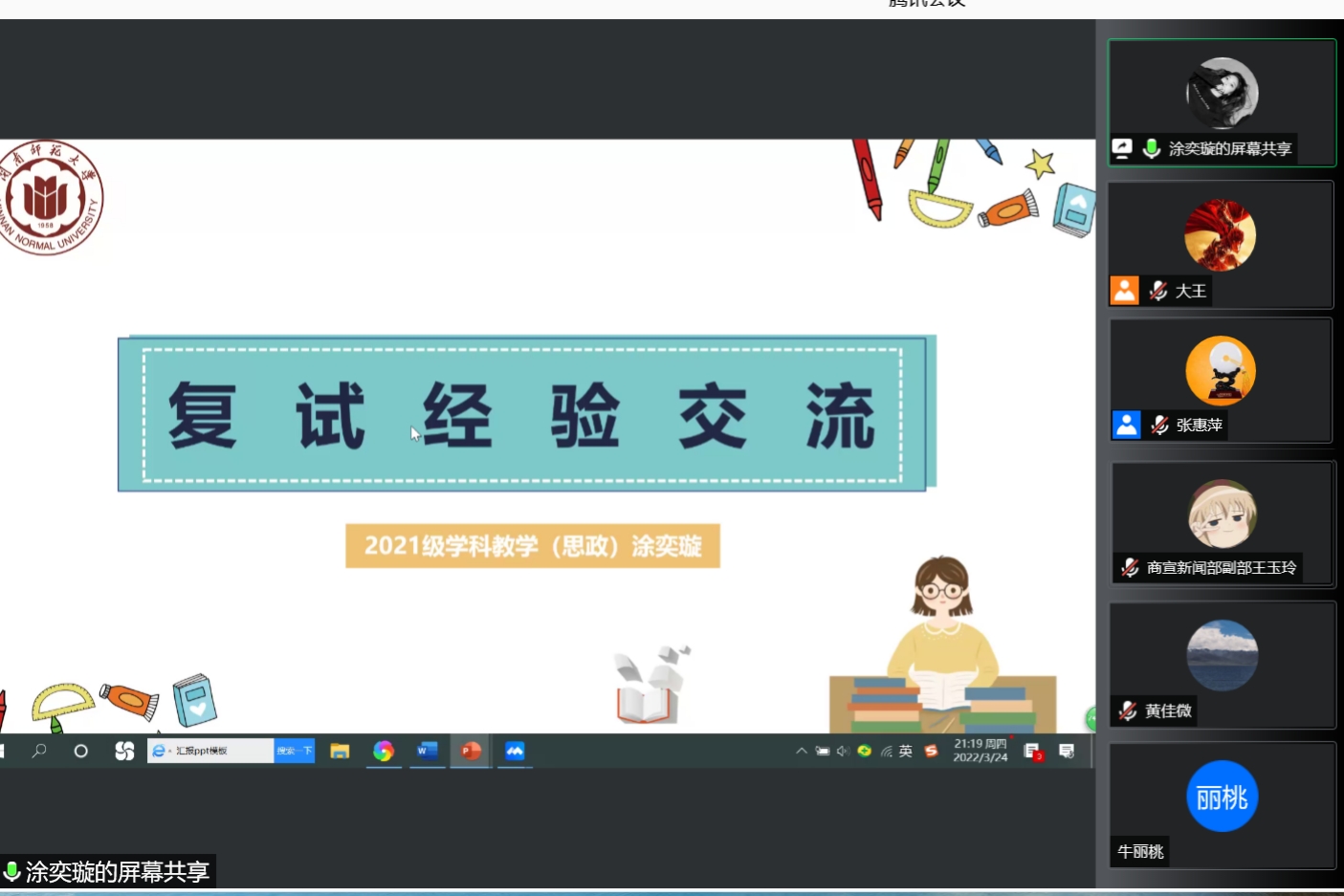Click the PowerPoint icon in the shared taskbar
This screenshot has width=1344, height=896.
pyautogui.click(x=471, y=752)
